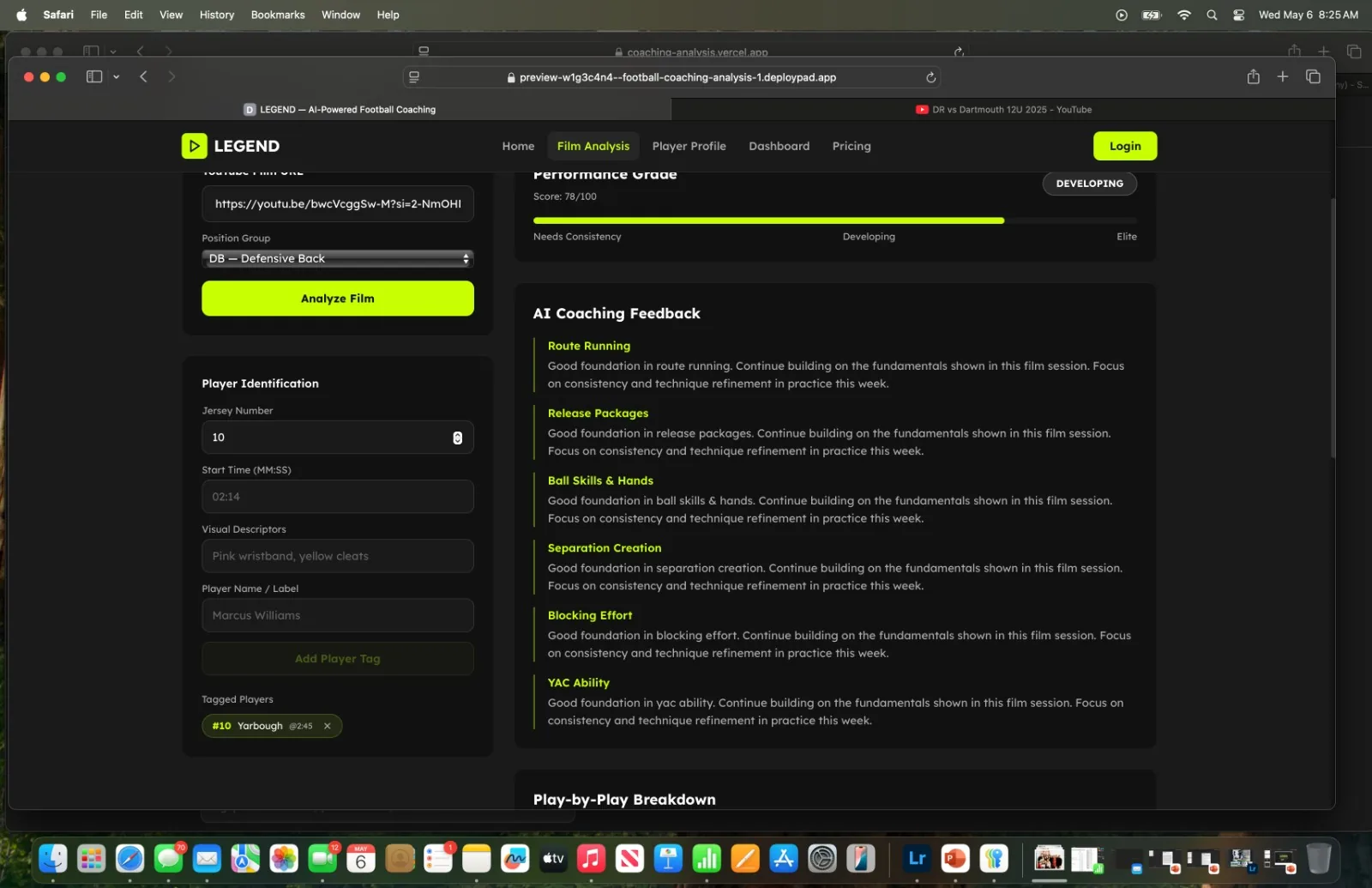Switch to the DR vs Dartmouth YouTube tab
Screen dimensions: 1372x888
click(x=1003, y=110)
